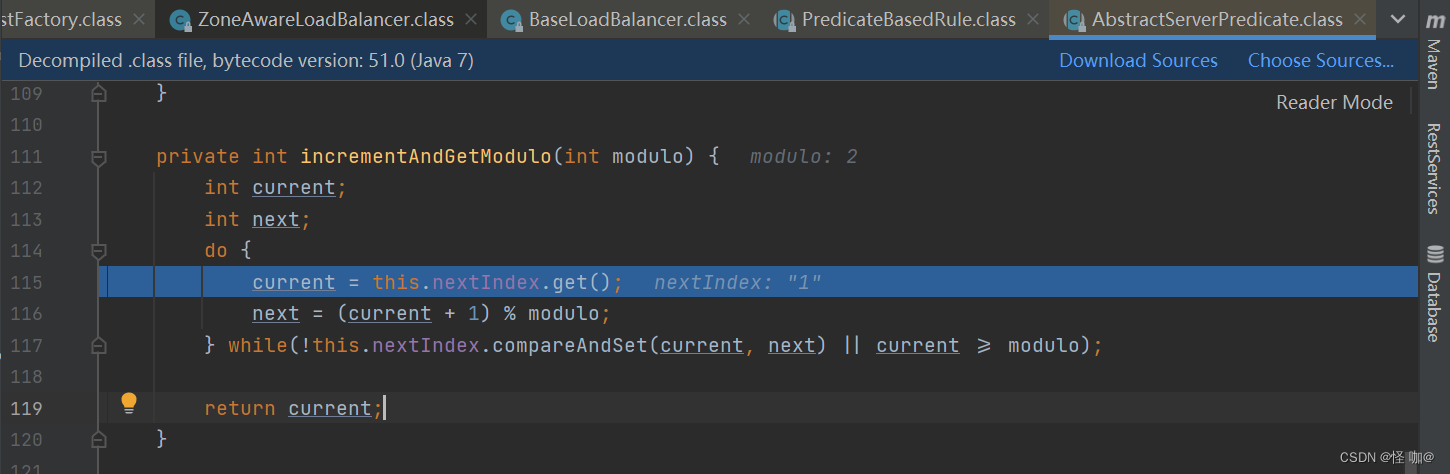Collapse the do-while block fold marker
Viewport: 1450px width, 474px height.
(98, 250)
